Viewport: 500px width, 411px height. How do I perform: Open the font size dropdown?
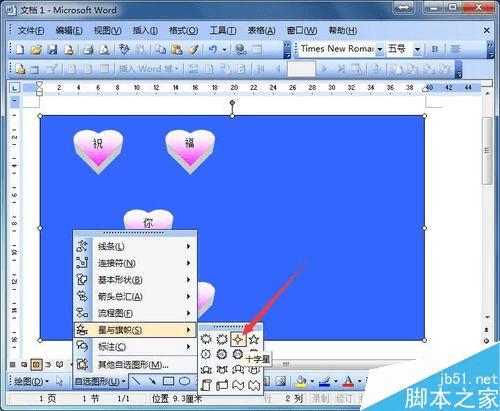click(417, 49)
